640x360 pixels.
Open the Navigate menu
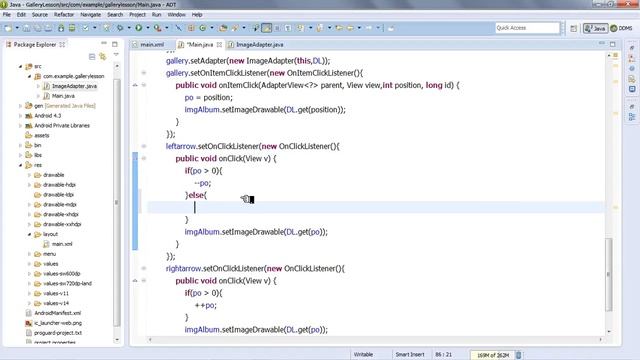(x=91, y=15)
